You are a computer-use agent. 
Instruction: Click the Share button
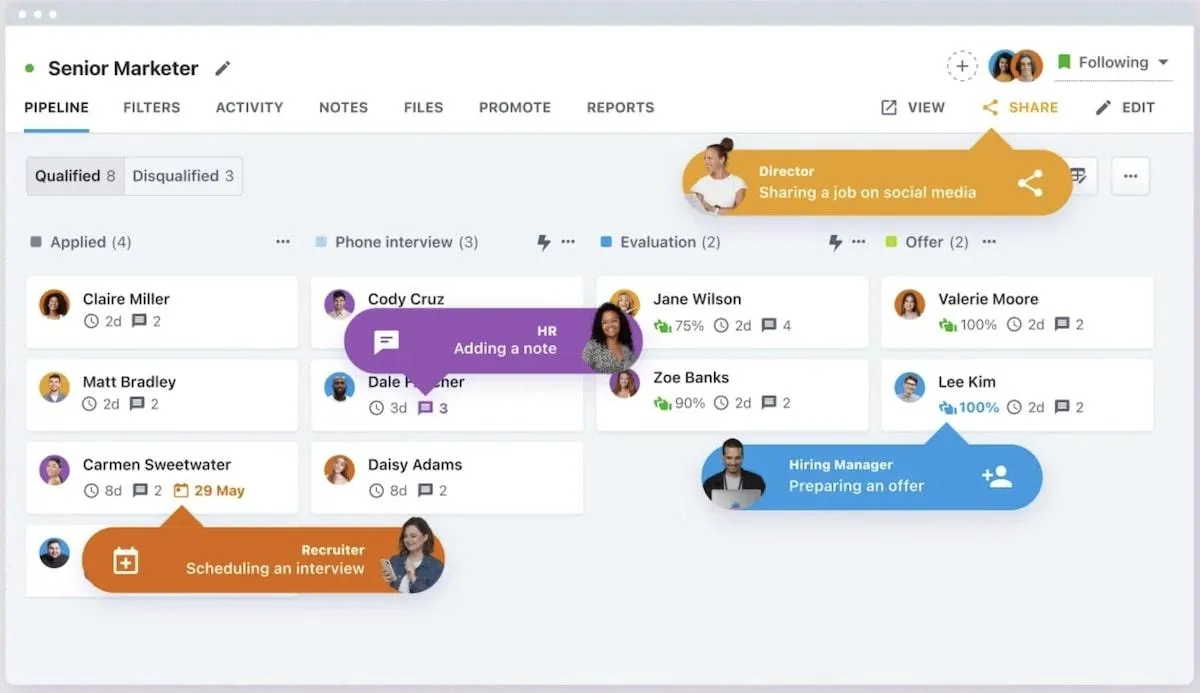1020,107
